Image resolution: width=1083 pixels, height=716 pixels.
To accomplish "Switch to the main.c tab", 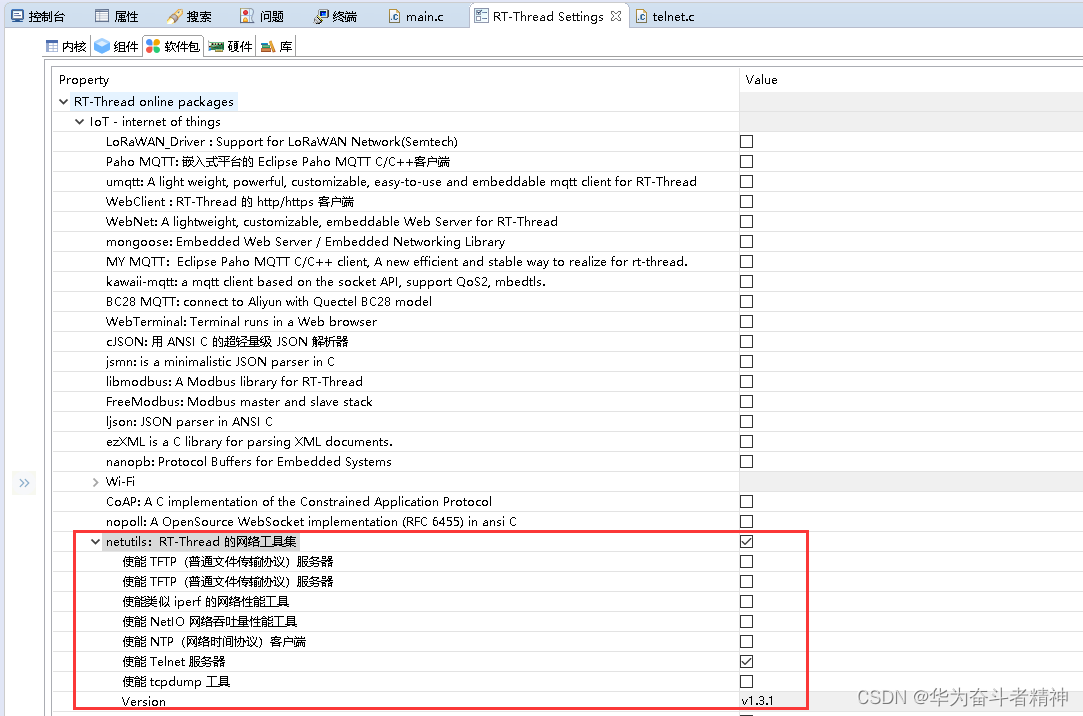I will pyautogui.click(x=423, y=15).
